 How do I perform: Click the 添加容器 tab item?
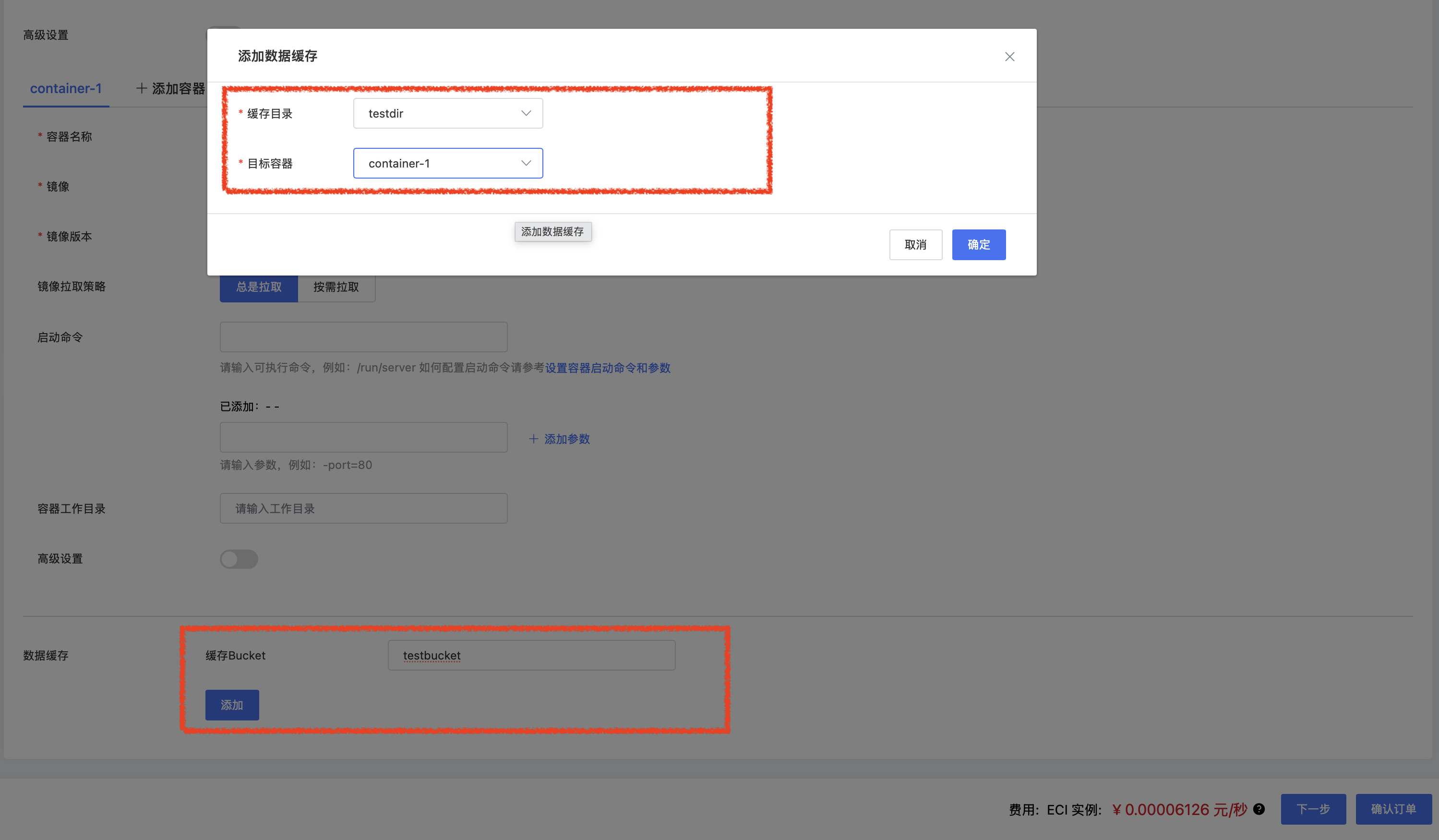(178, 88)
